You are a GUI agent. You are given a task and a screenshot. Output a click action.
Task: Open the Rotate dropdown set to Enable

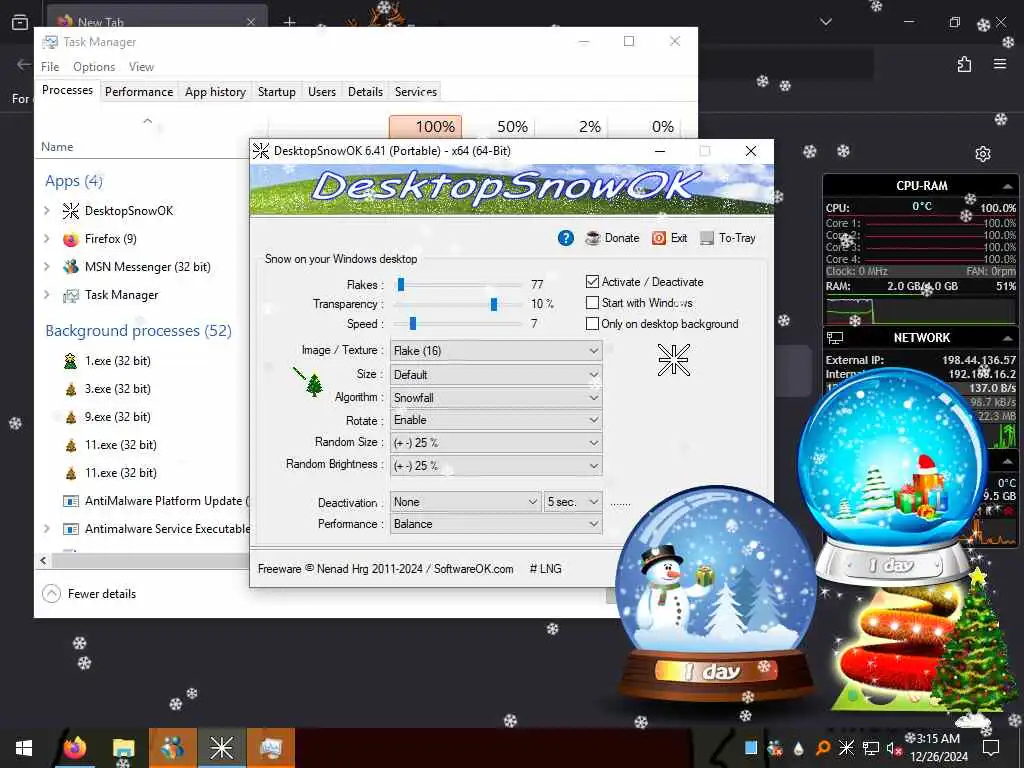point(496,420)
